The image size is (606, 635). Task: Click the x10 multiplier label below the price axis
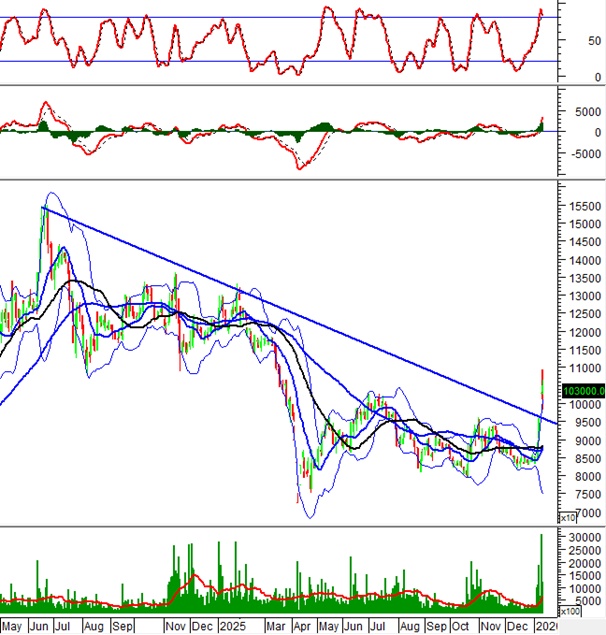(x=566, y=516)
